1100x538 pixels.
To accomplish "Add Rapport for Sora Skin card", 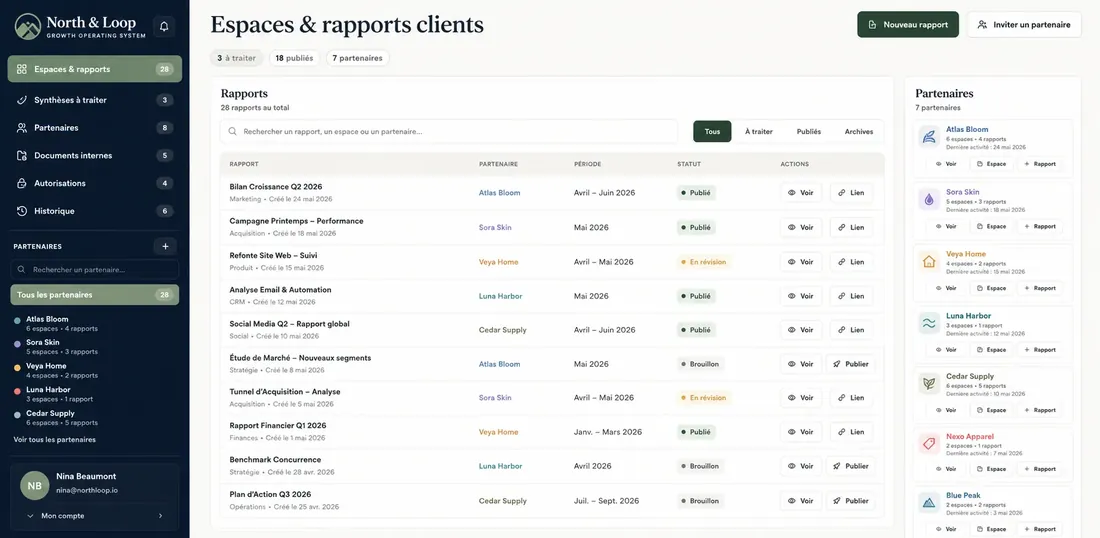I will tap(1040, 227).
